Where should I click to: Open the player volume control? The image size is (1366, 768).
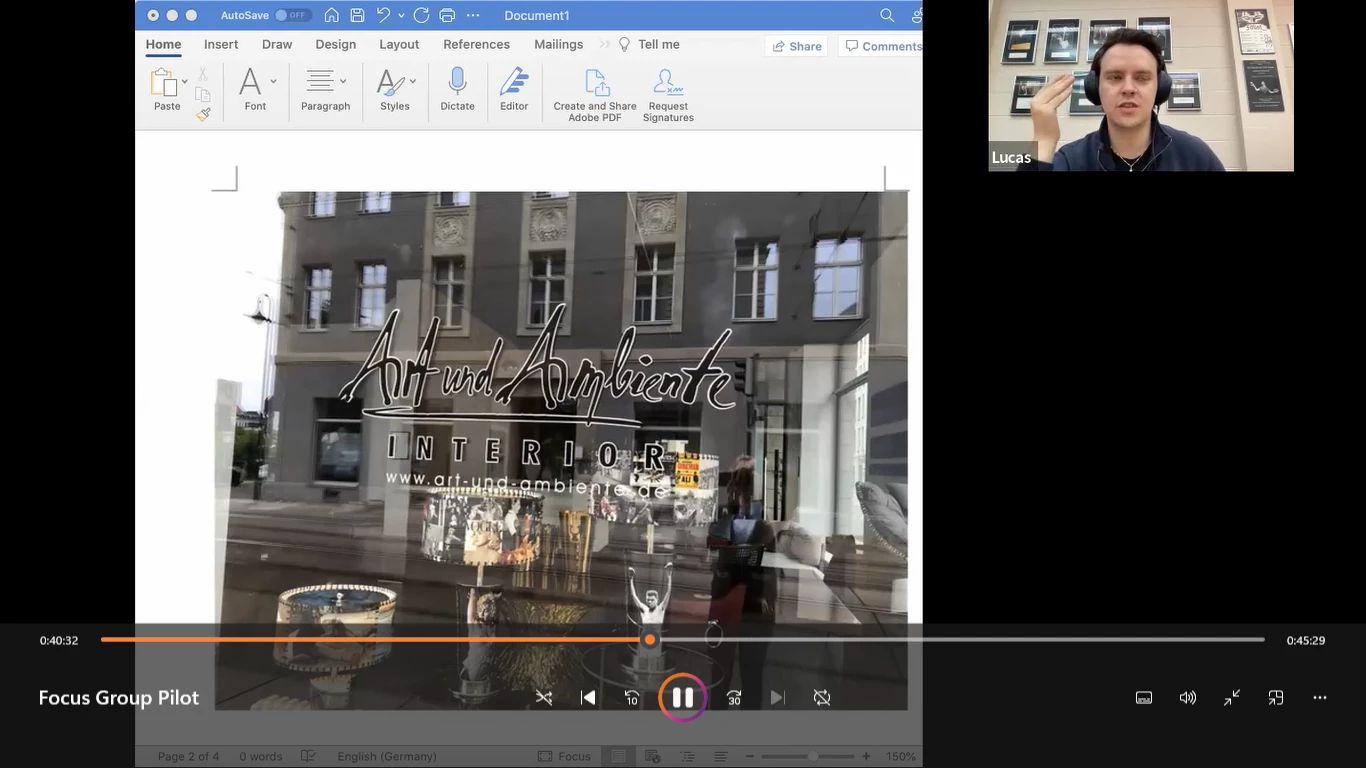pyautogui.click(x=1188, y=698)
